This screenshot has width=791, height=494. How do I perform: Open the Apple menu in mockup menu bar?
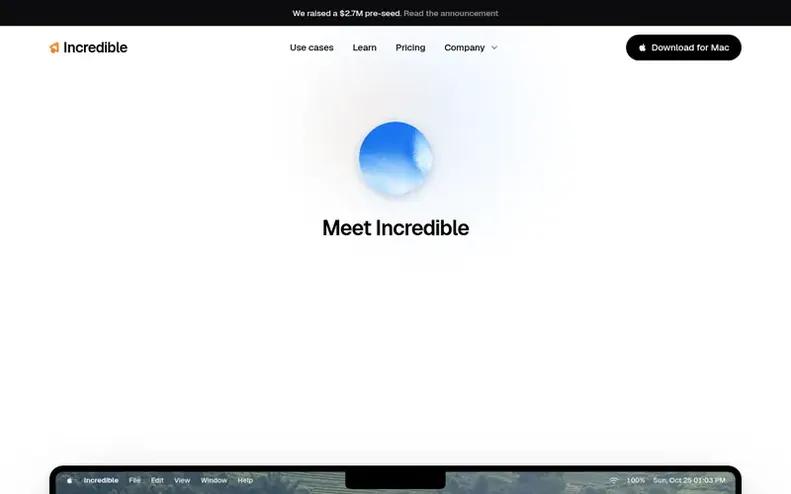(70, 480)
